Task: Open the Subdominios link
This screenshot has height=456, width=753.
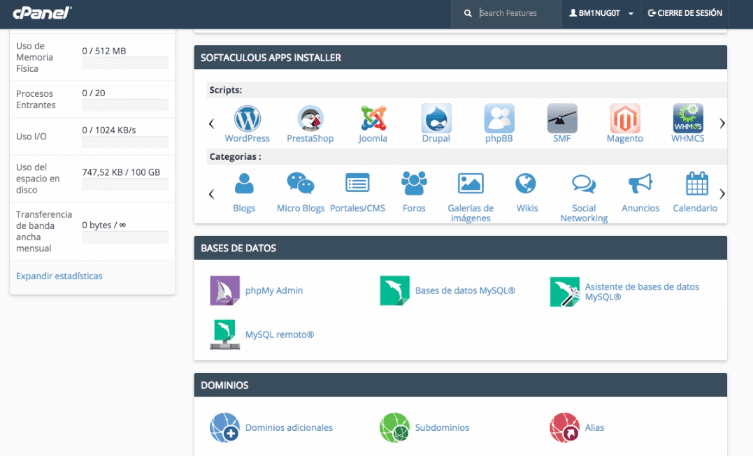Action: point(442,427)
